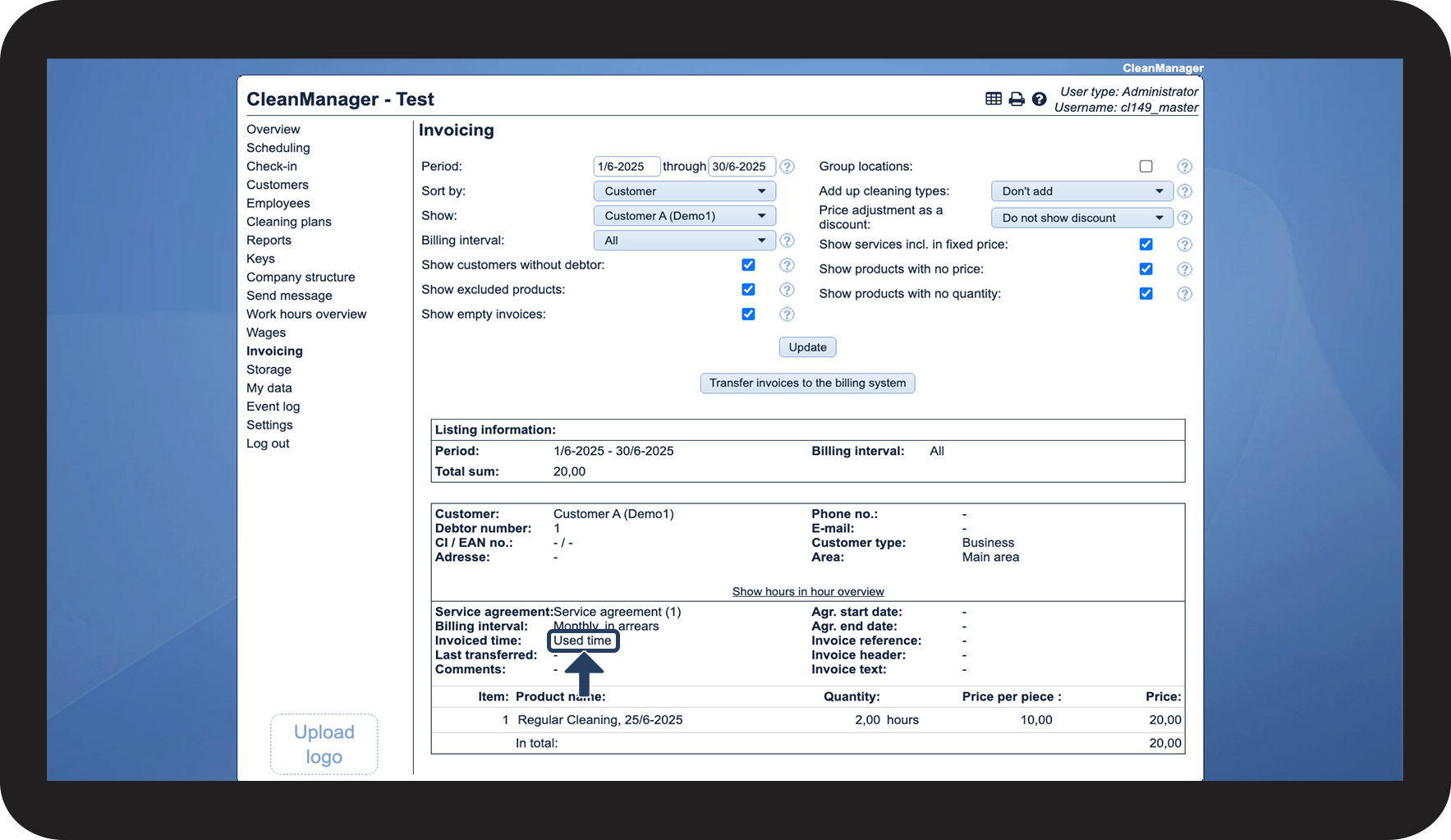Screen dimensions: 1451x840
Task: Click the printer icon
Action: (1017, 99)
